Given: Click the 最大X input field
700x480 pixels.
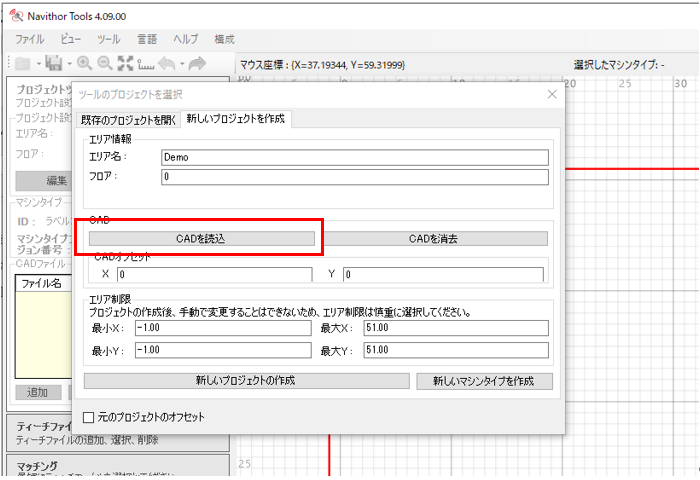Looking at the screenshot, I should (x=454, y=328).
